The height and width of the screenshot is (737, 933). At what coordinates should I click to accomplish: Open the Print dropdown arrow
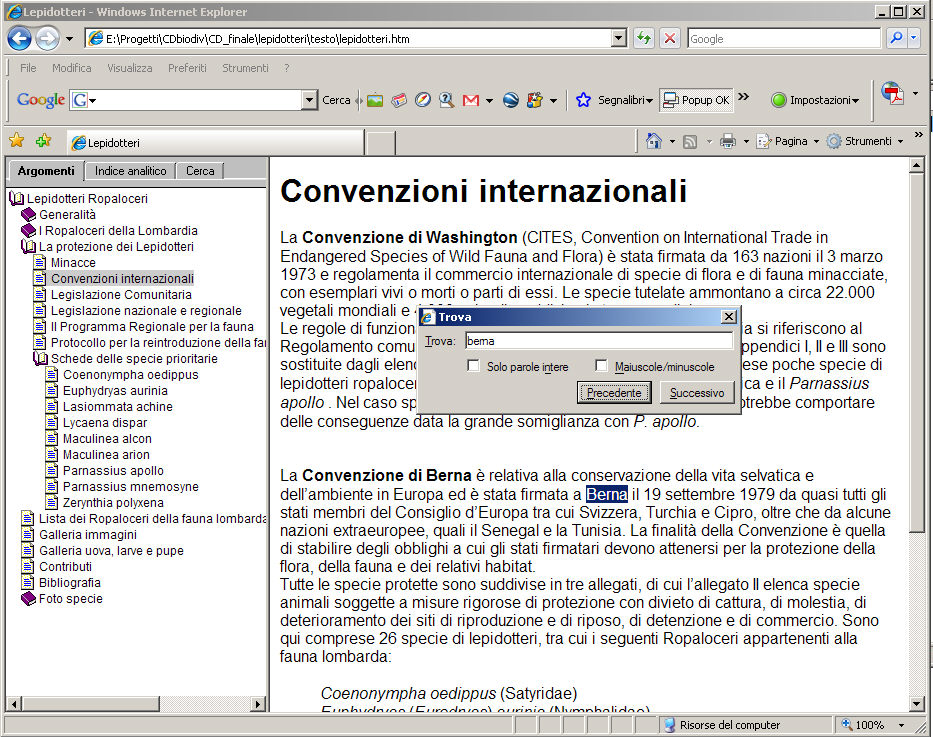coord(746,142)
